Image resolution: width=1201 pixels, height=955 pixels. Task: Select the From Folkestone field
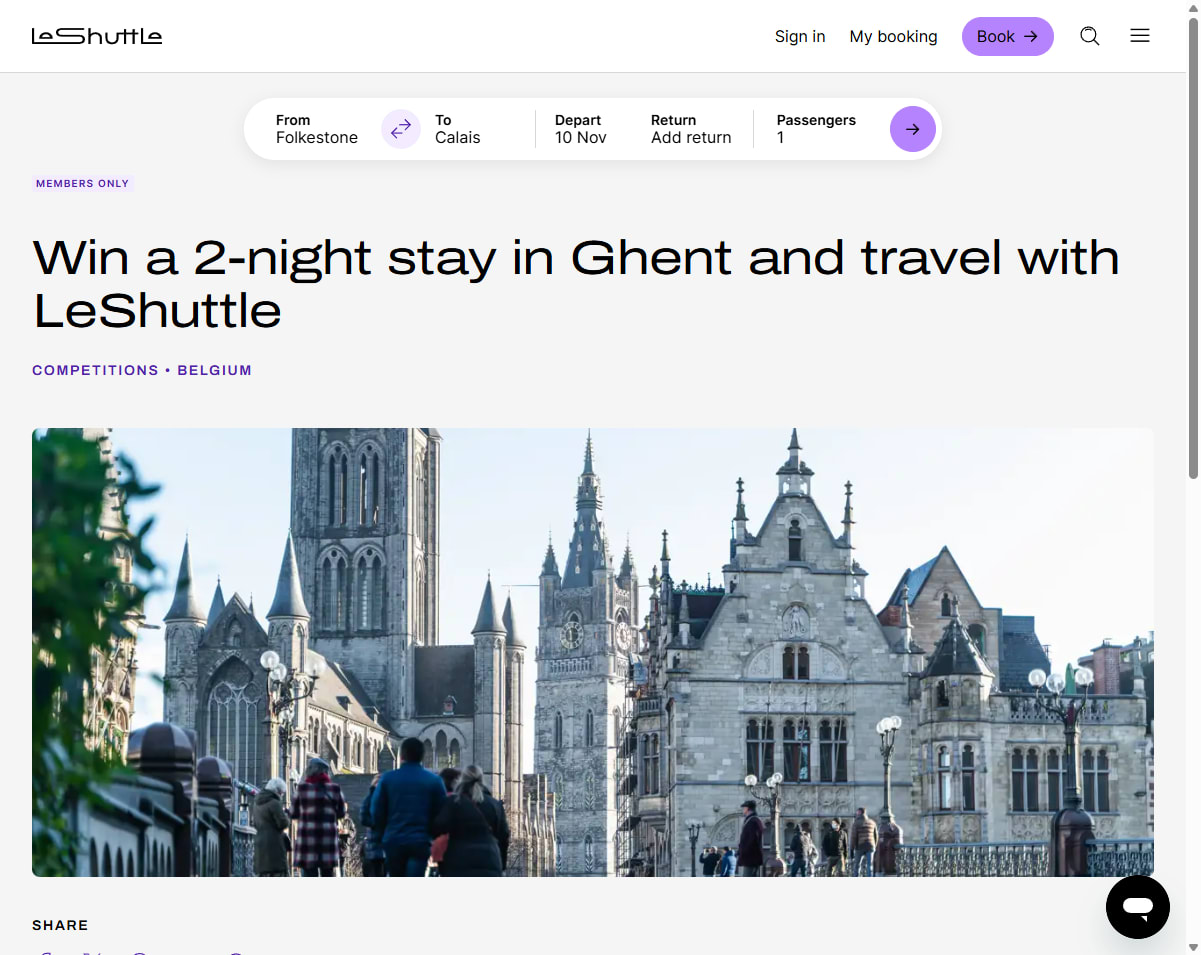pos(317,129)
